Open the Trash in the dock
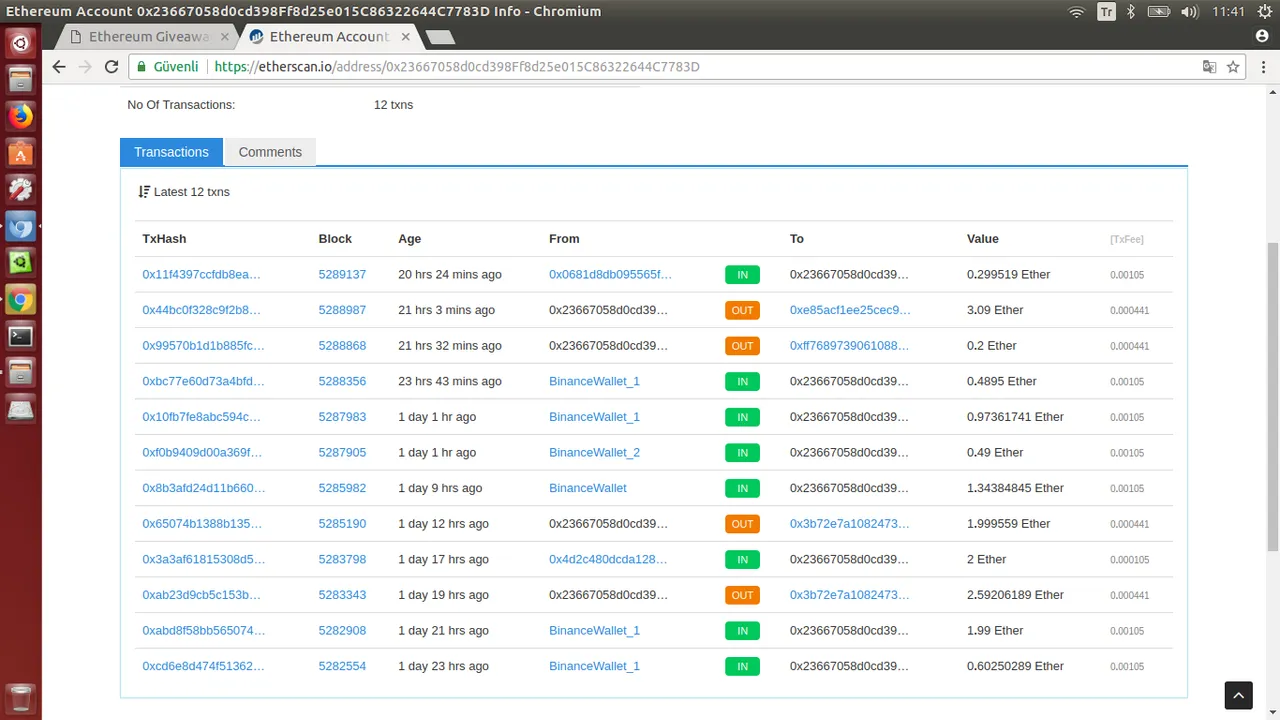This screenshot has width=1280, height=720. tap(21, 697)
